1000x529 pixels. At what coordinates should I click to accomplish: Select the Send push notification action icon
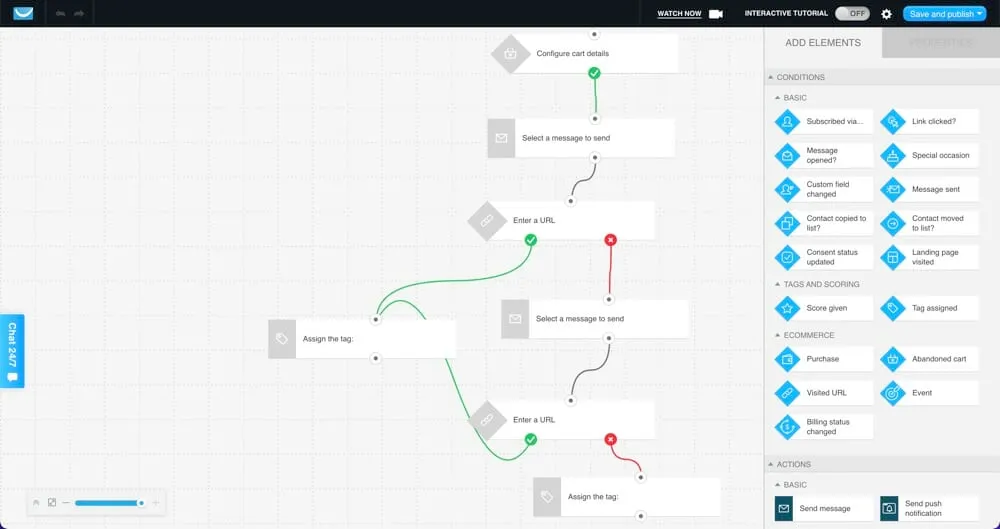889,508
